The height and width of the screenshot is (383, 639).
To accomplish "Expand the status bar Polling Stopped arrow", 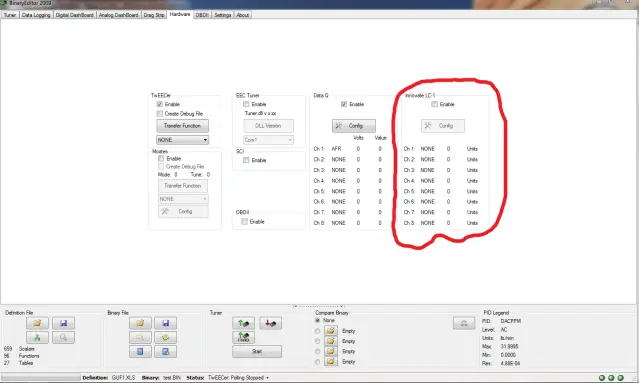I will point(268,378).
